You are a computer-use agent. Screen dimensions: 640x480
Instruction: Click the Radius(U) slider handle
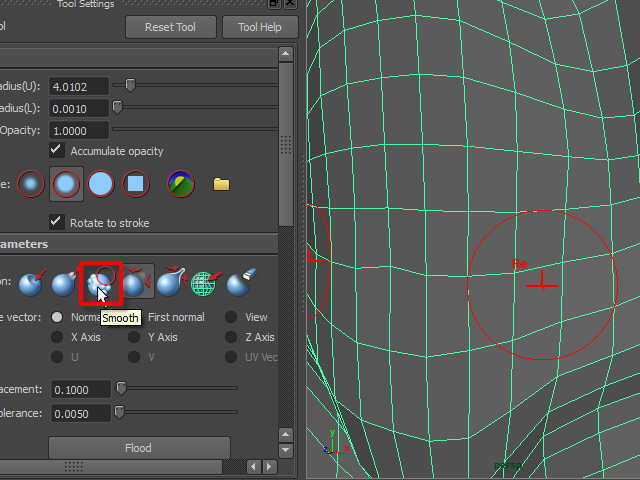click(x=130, y=86)
